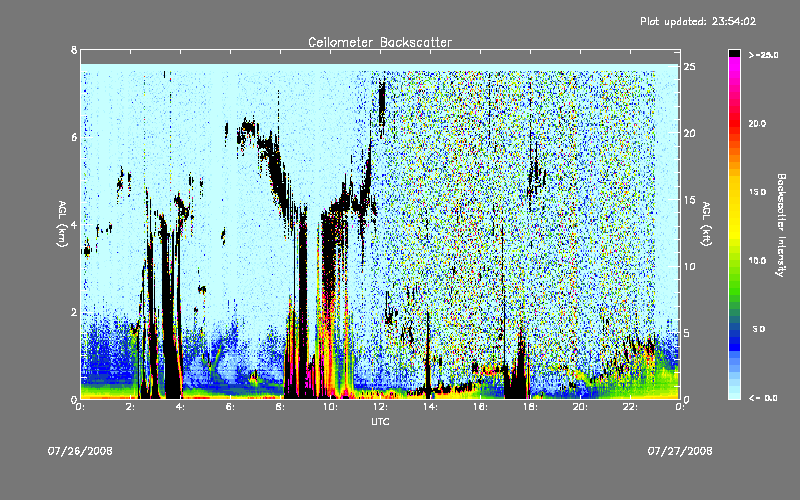800x500 pixels.
Task: Click the 10 tick on the kft axis
Action: coord(690,266)
